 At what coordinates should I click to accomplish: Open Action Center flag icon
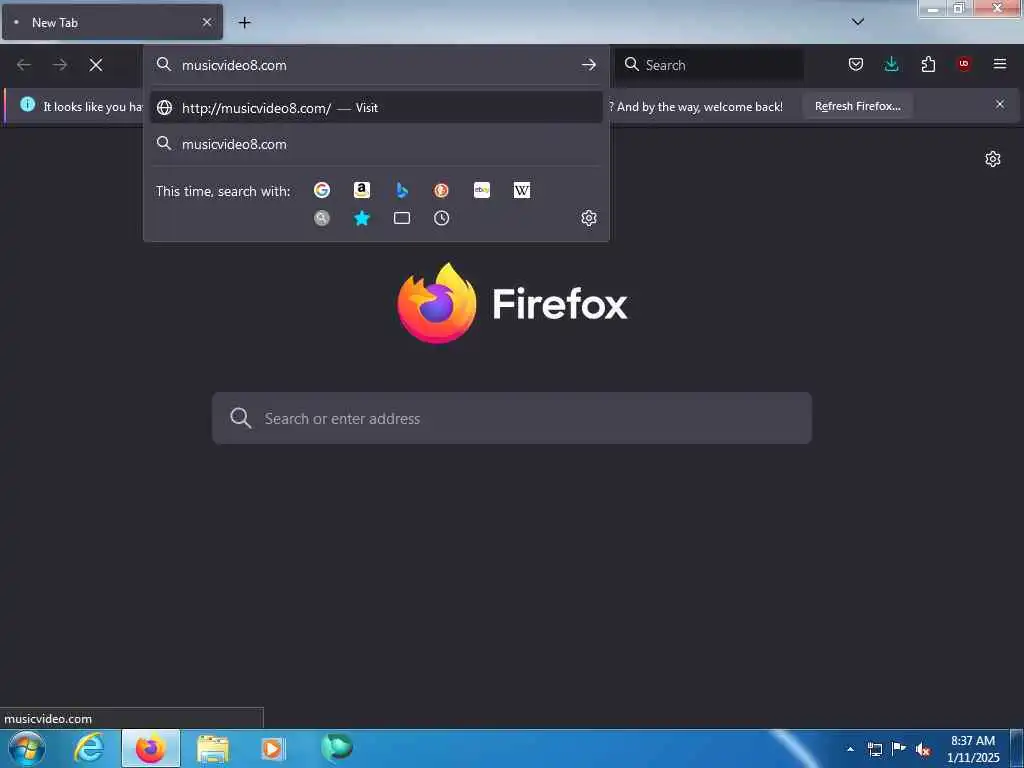click(899, 749)
